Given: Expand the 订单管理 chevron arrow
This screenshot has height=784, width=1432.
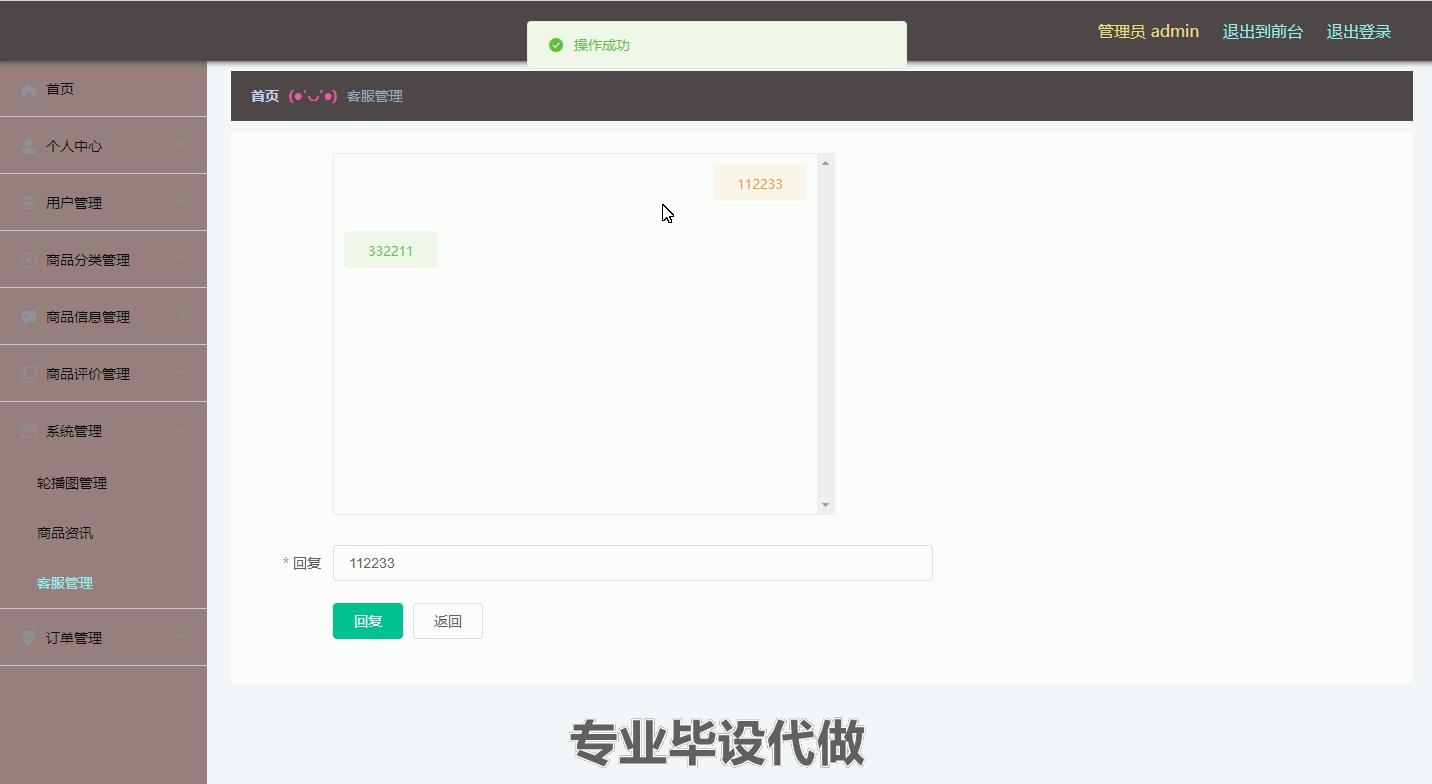Looking at the screenshot, I should point(181,637).
